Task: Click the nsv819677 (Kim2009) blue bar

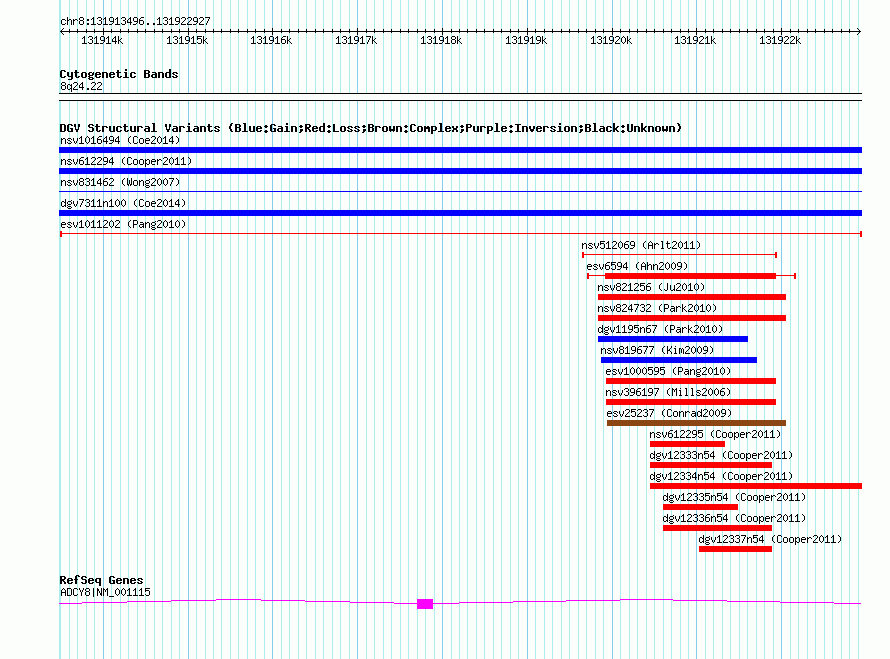Action: (x=678, y=360)
